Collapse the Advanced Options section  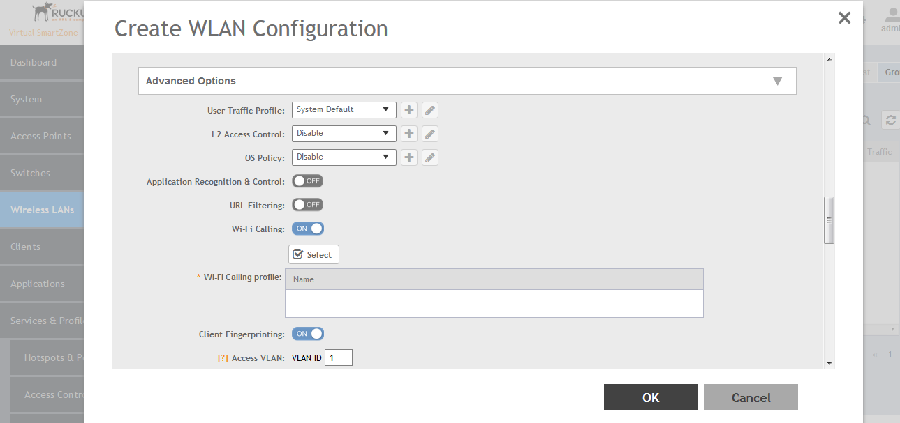coord(776,81)
